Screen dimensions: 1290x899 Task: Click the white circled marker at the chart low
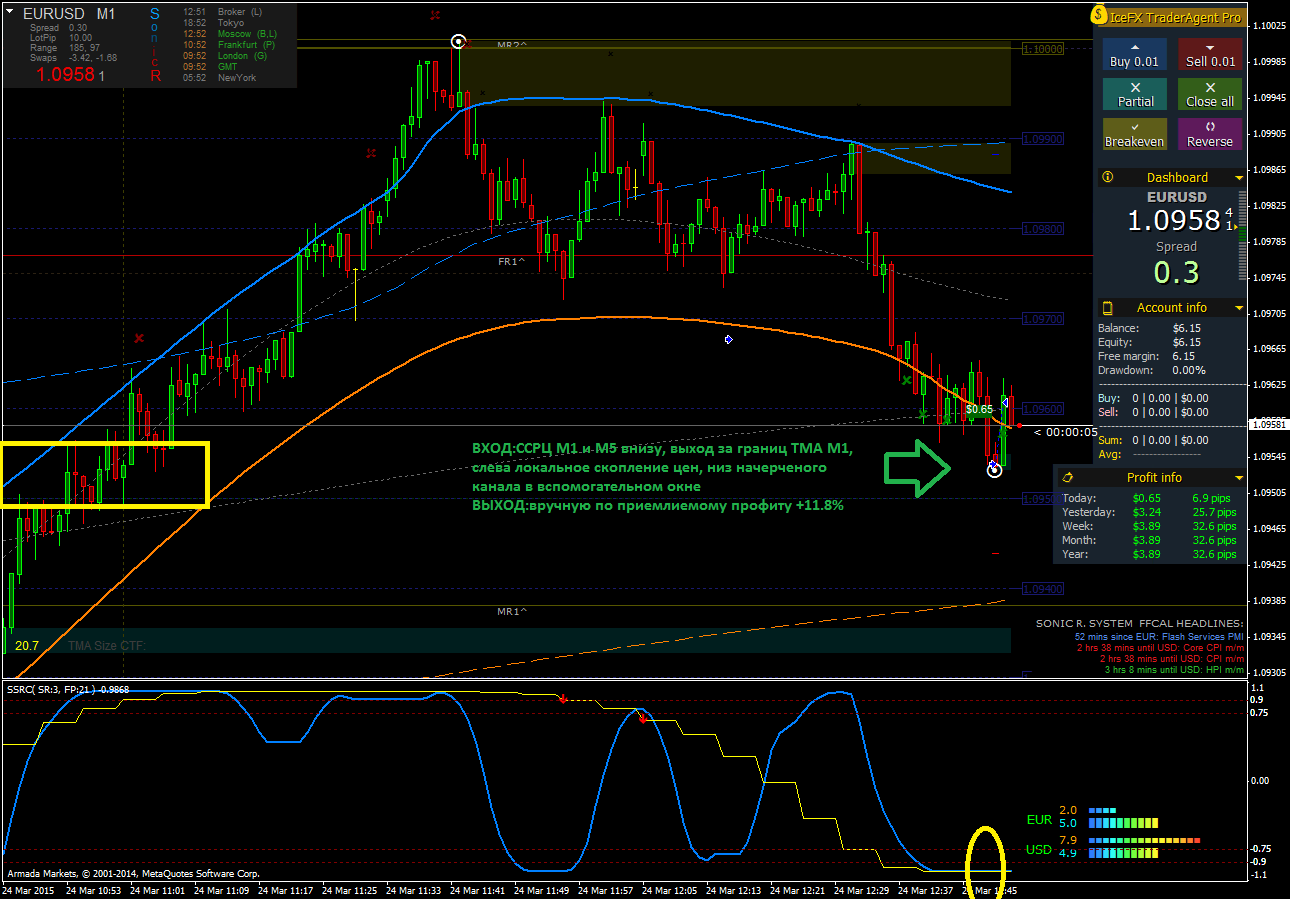point(994,469)
